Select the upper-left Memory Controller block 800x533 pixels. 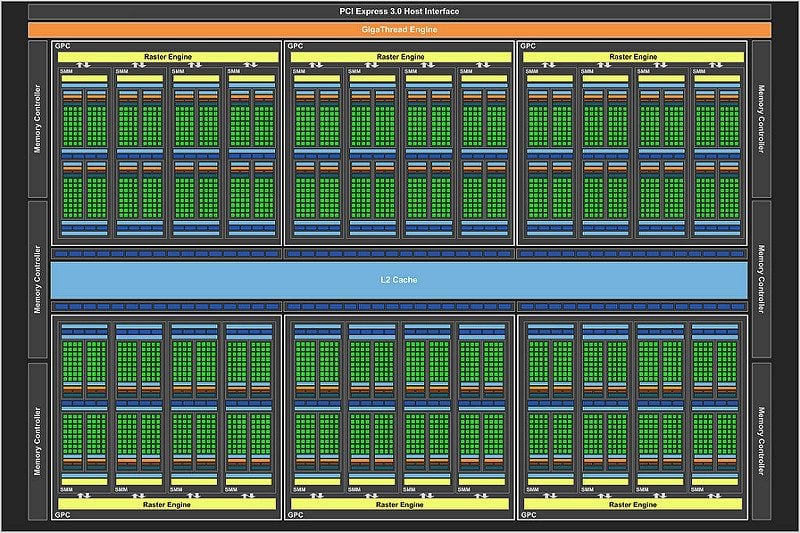(x=38, y=119)
